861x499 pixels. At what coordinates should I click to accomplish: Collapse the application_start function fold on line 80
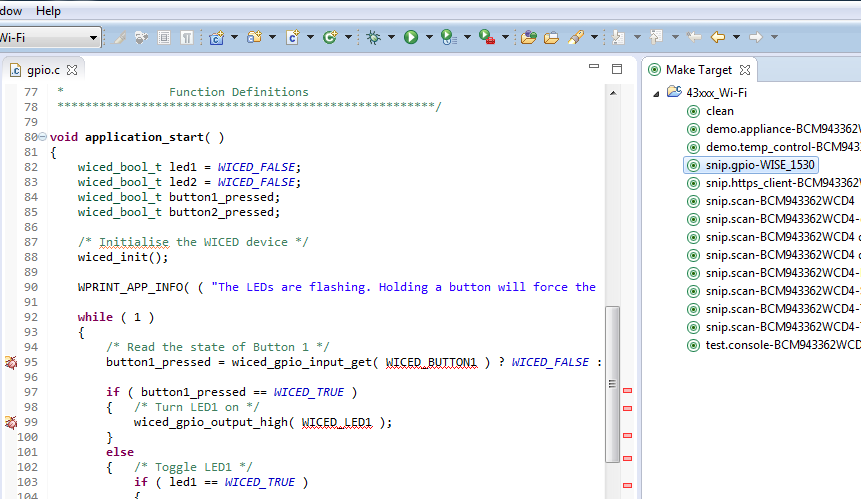tap(42, 137)
